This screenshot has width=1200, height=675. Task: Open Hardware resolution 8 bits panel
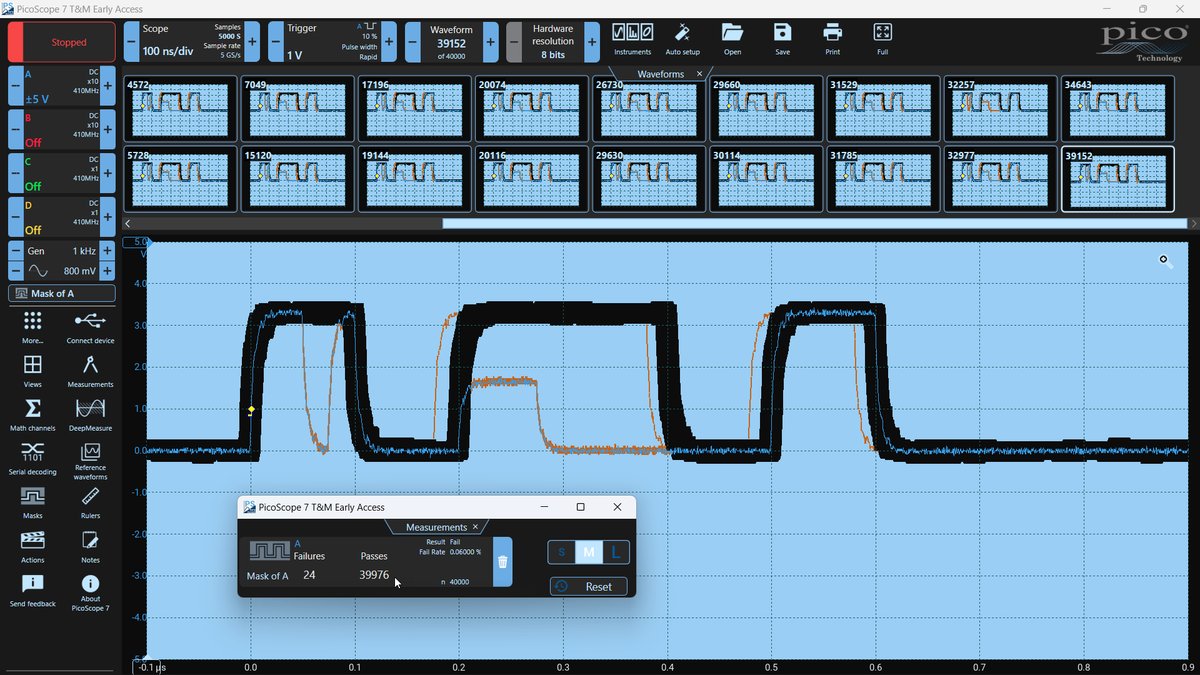553,42
